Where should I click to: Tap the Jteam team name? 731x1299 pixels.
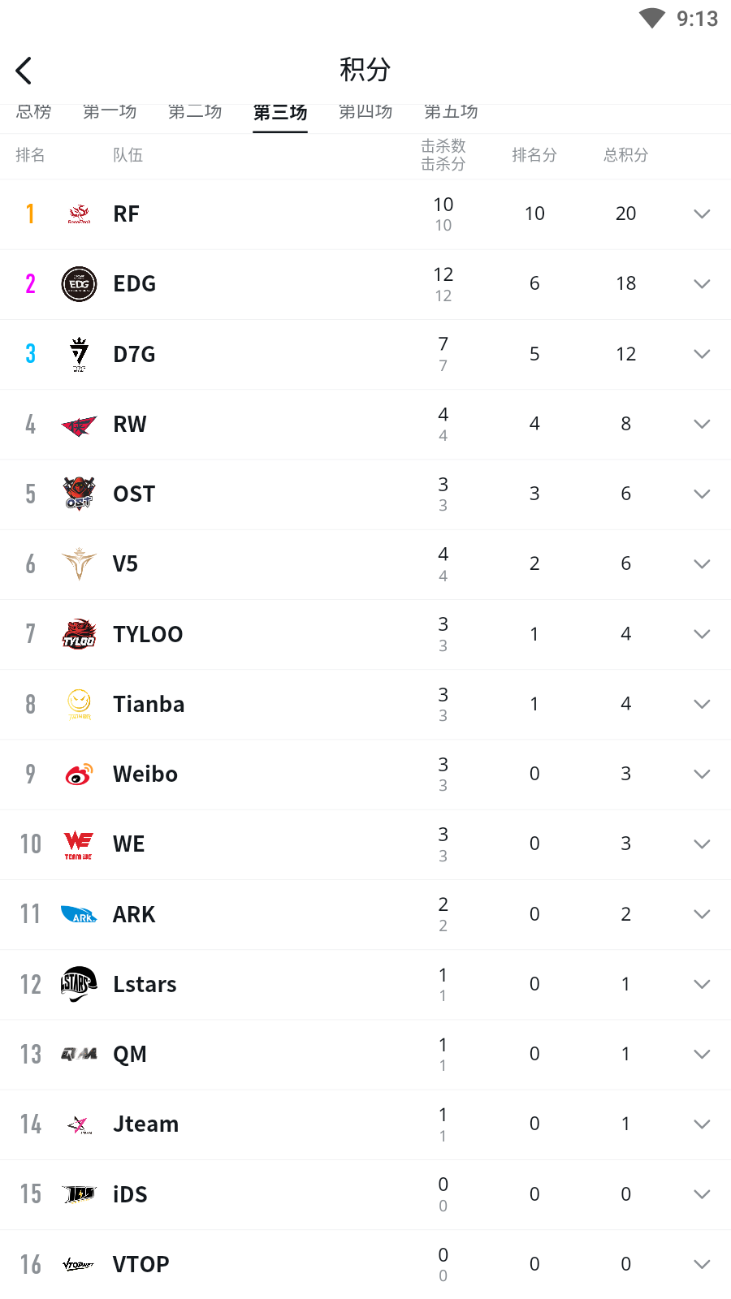pos(146,1124)
